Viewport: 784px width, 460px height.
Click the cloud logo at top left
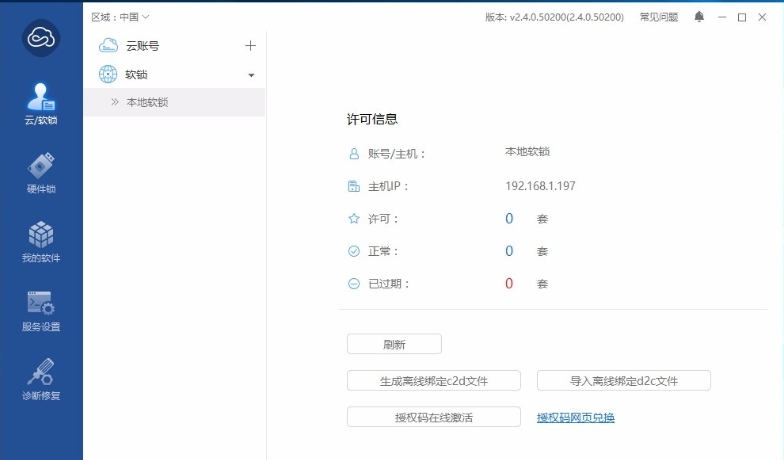click(41, 38)
